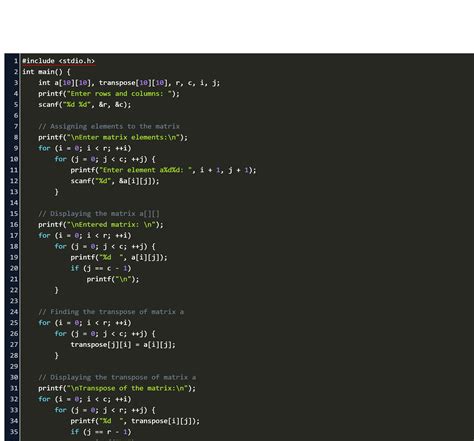Click 'transpose[j][i] = a[i][j];' line
Image resolution: width=474 pixels, height=441 pixels.
click(x=123, y=345)
